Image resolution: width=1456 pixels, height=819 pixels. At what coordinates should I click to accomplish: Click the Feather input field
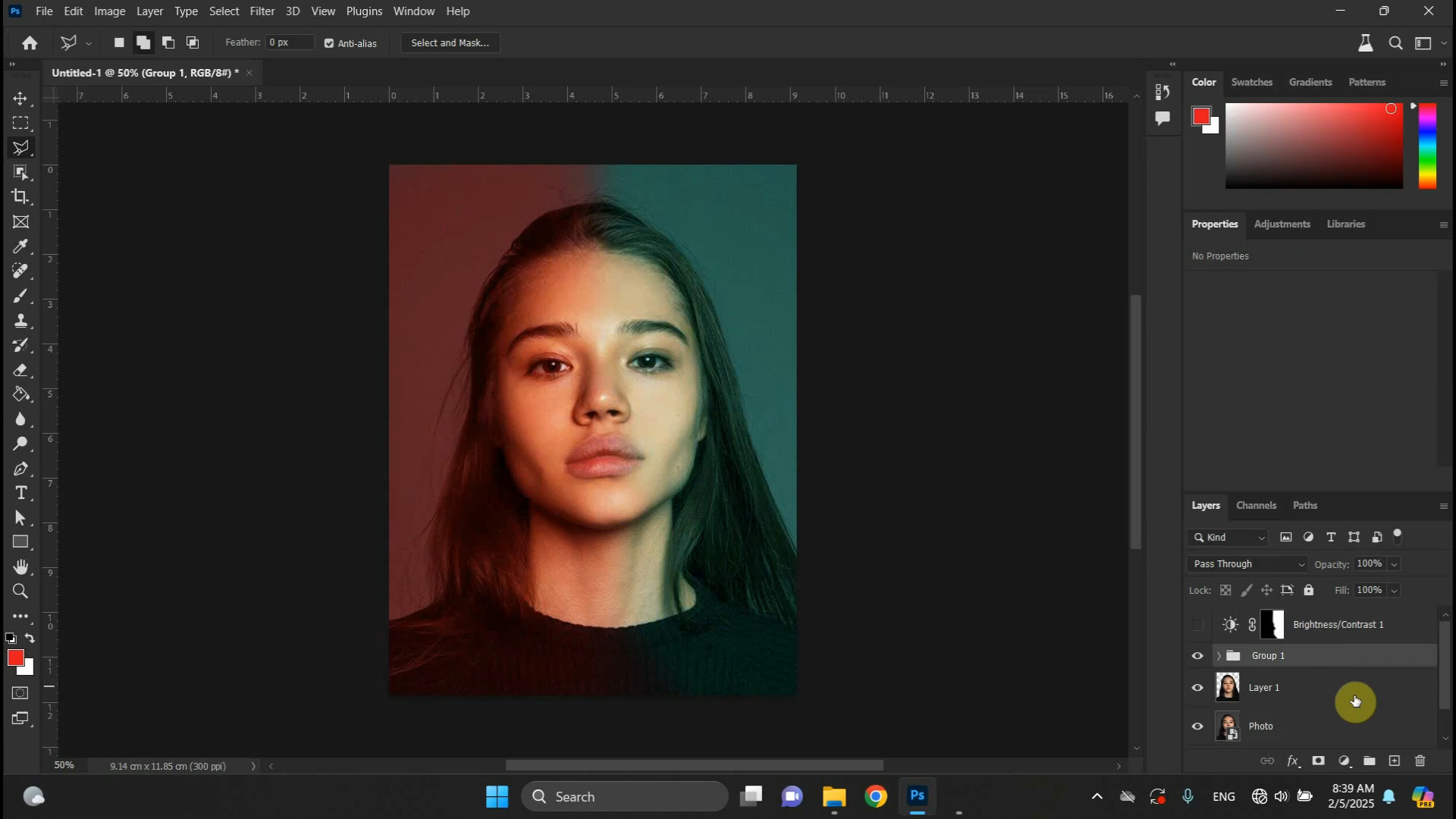click(x=289, y=42)
